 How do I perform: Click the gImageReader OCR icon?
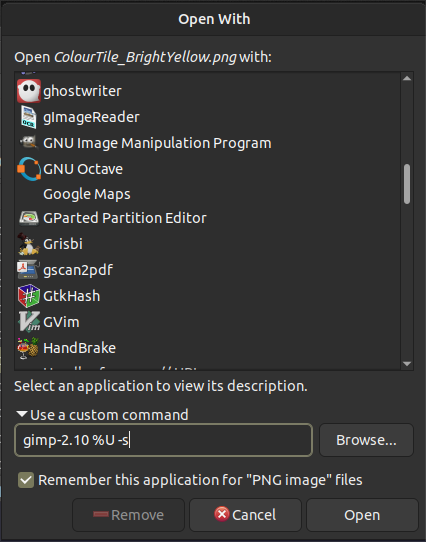(x=29, y=117)
